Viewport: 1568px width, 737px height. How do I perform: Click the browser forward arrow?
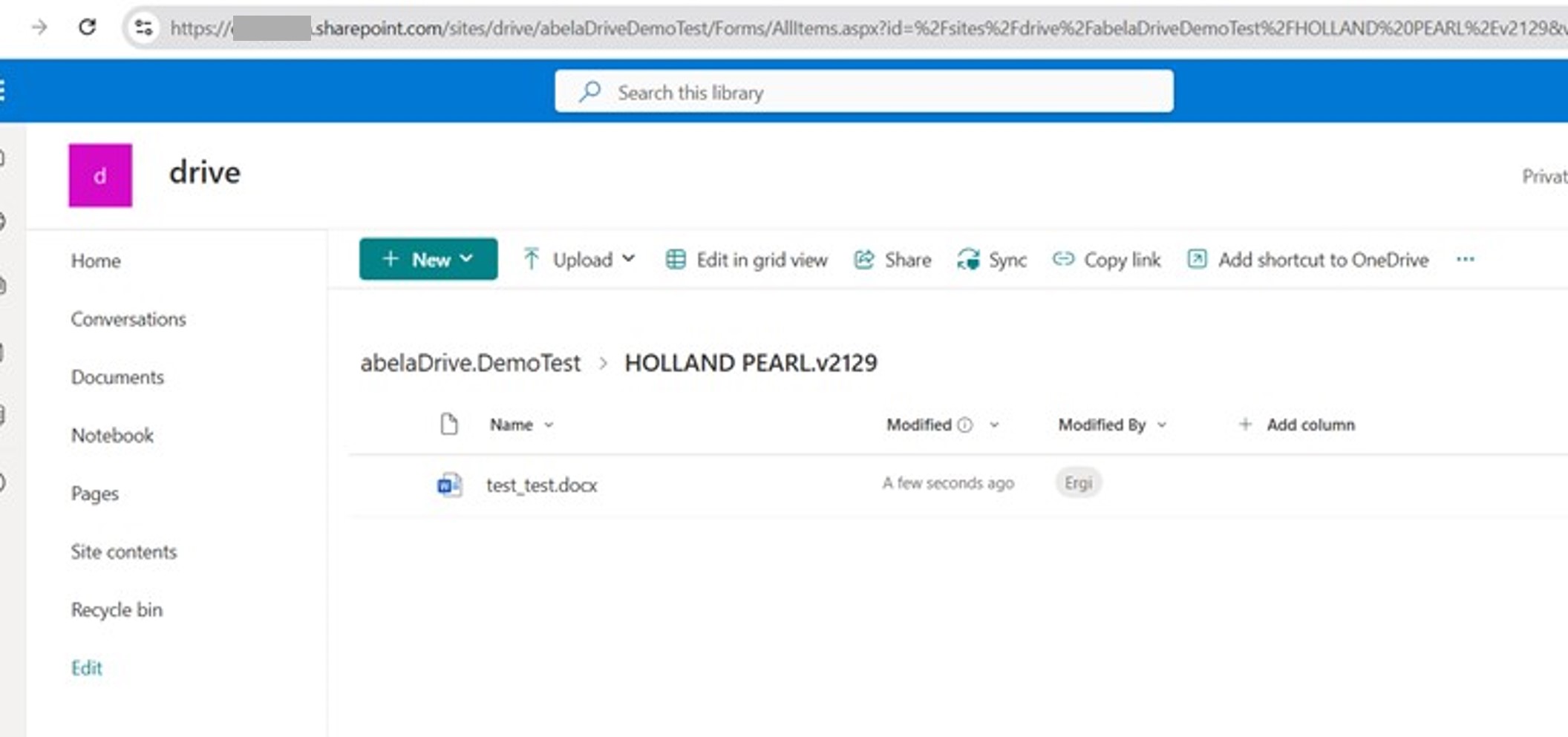[x=39, y=27]
